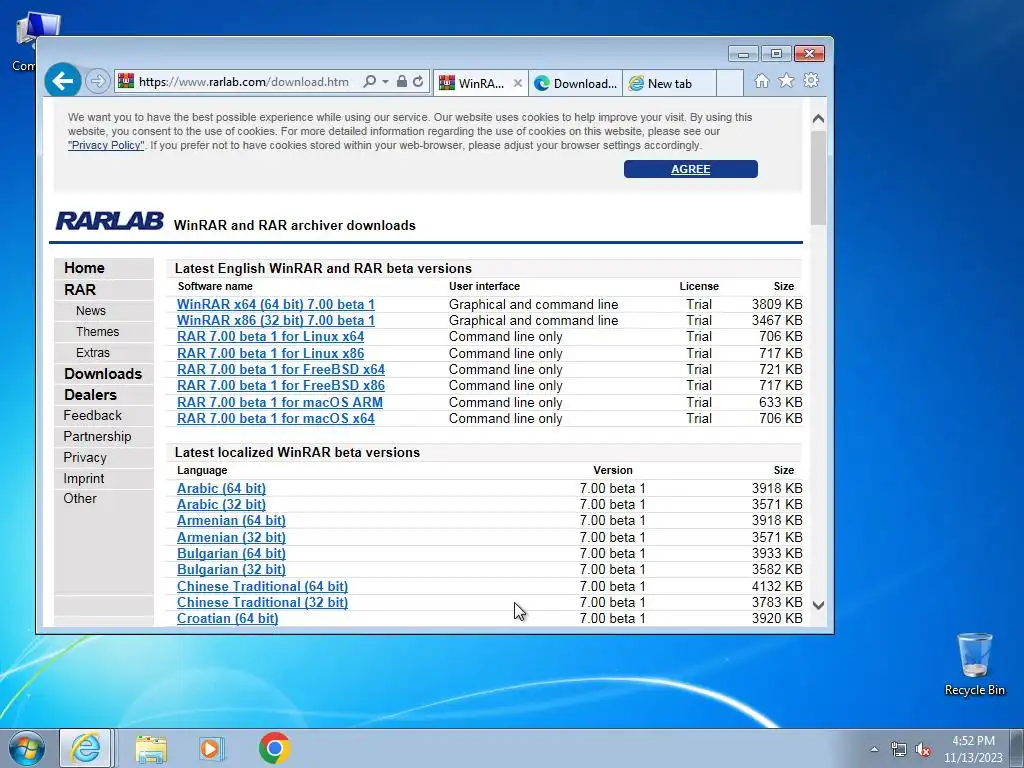Open Home in the sidebar
Viewport: 1024px width, 768px height.
[x=84, y=268]
